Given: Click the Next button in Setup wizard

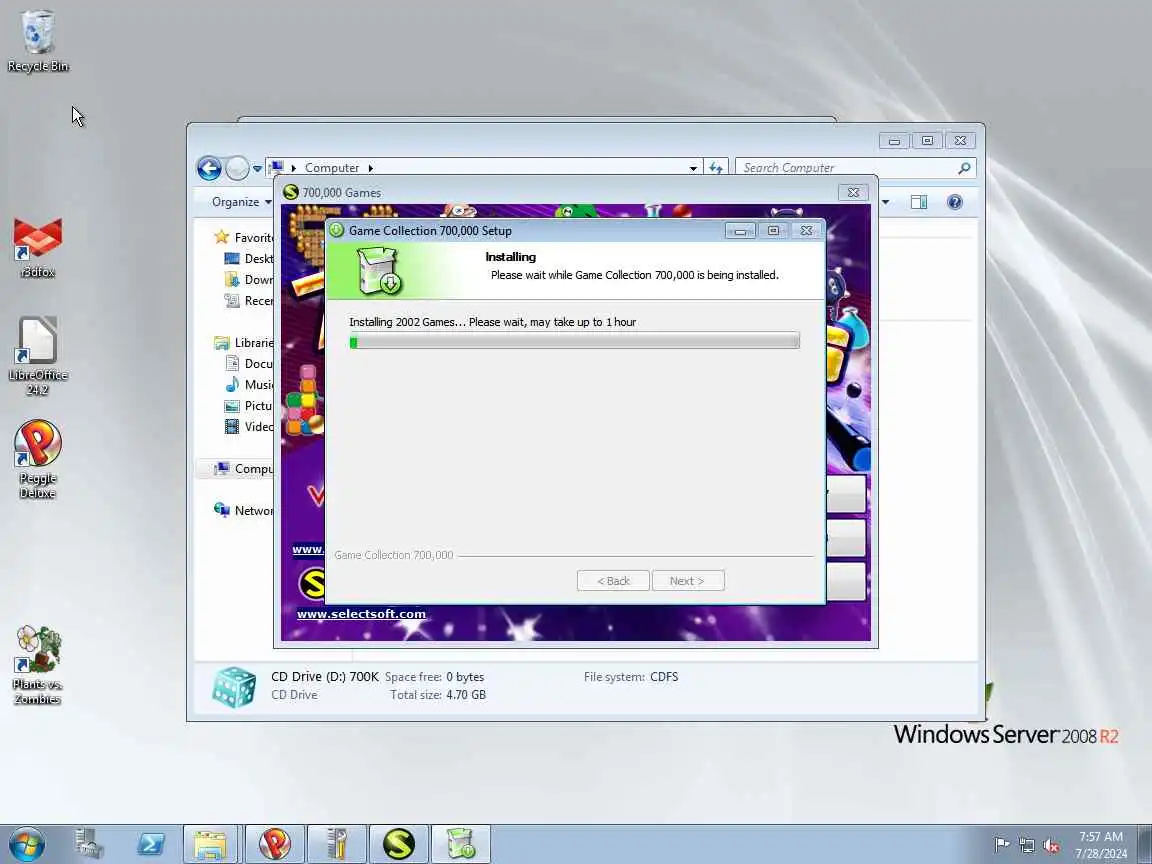Looking at the screenshot, I should click(688, 580).
